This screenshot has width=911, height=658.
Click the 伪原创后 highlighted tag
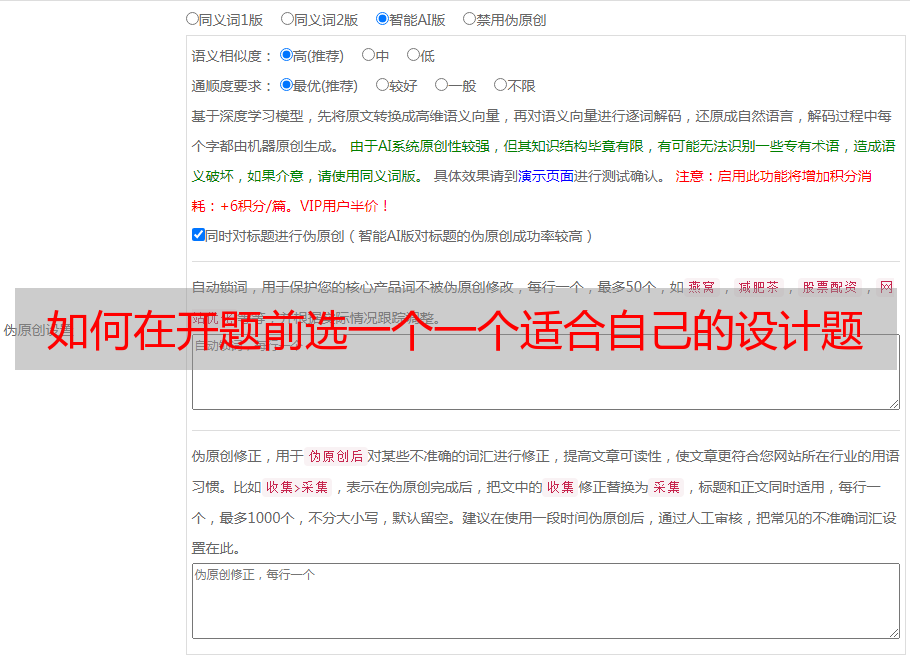coord(336,456)
